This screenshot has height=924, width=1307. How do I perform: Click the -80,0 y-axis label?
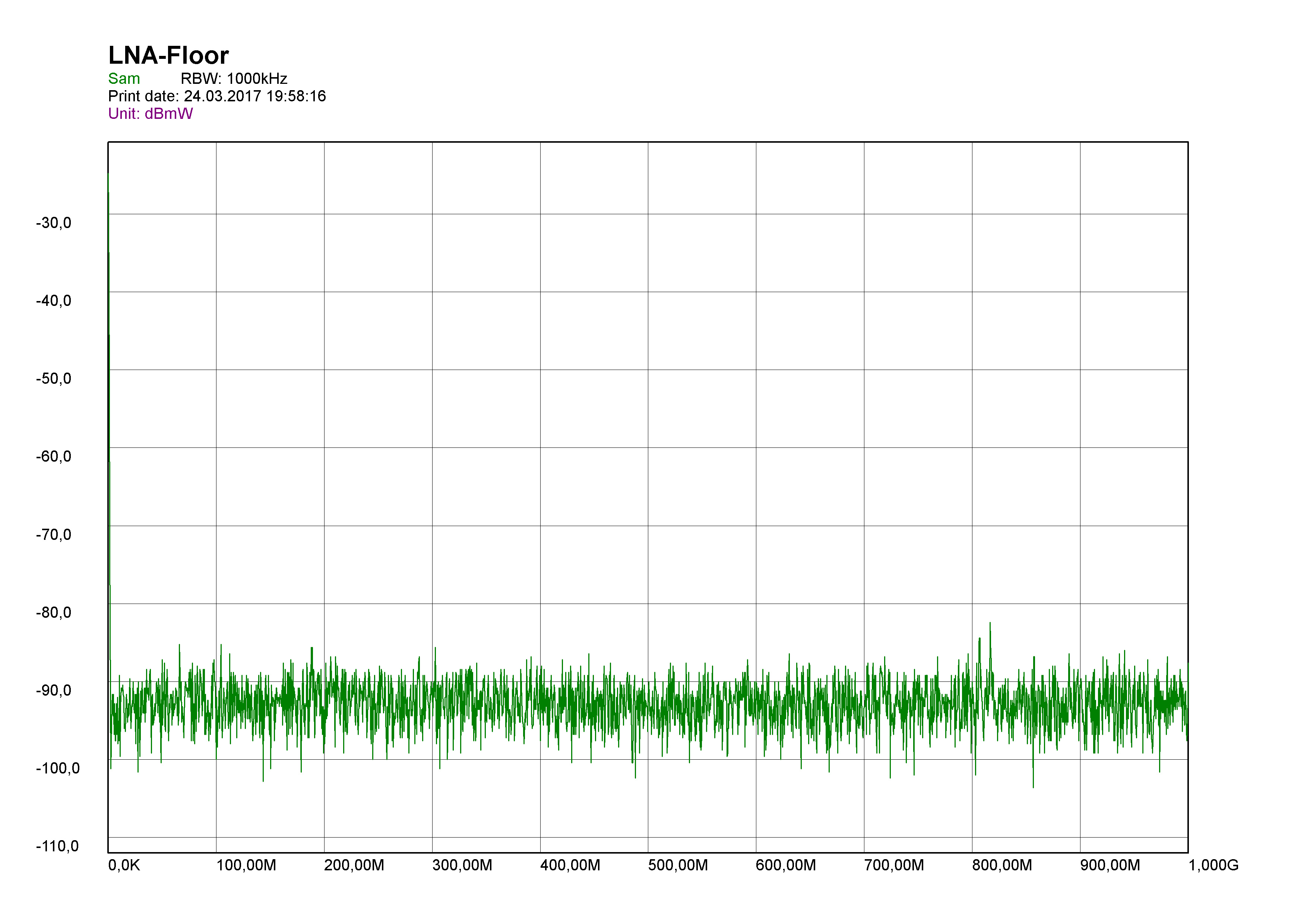pyautogui.click(x=54, y=613)
